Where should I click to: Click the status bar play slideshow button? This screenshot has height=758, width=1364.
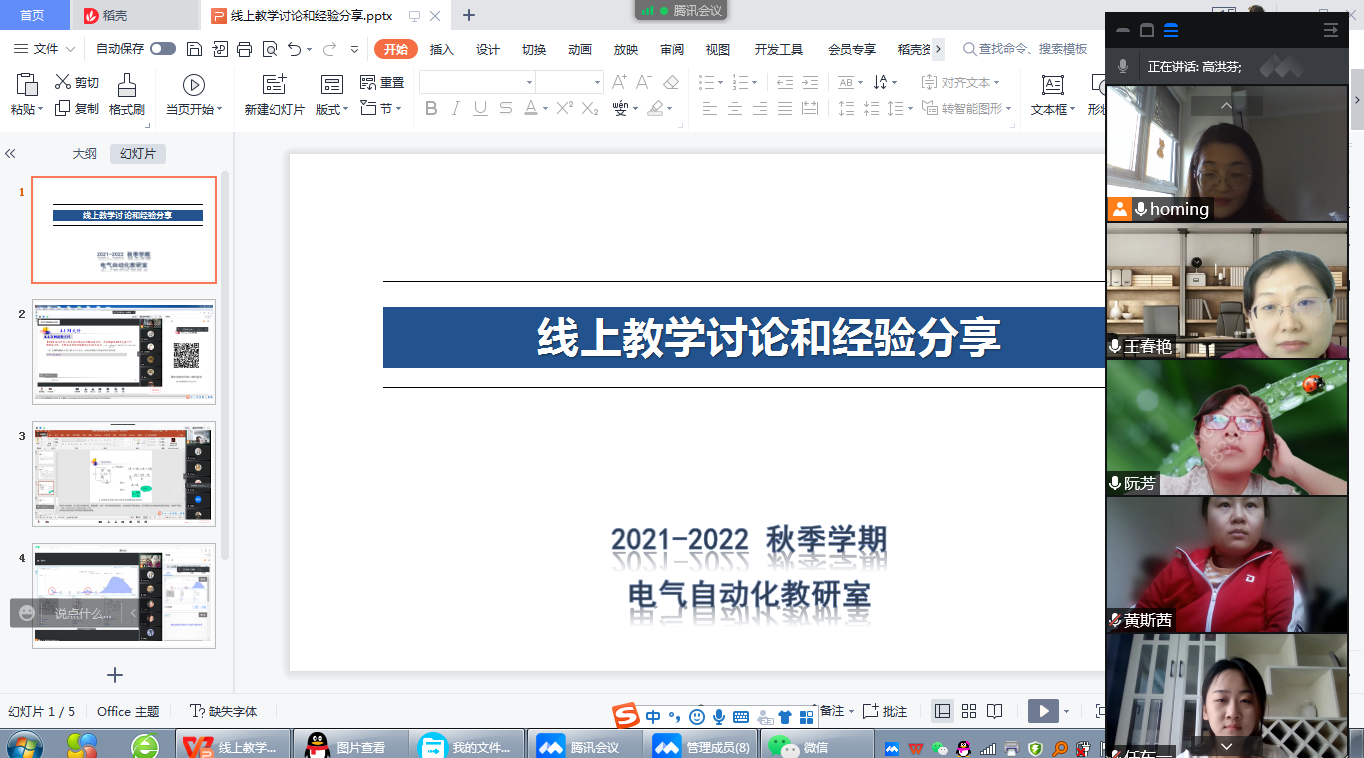click(x=1043, y=711)
